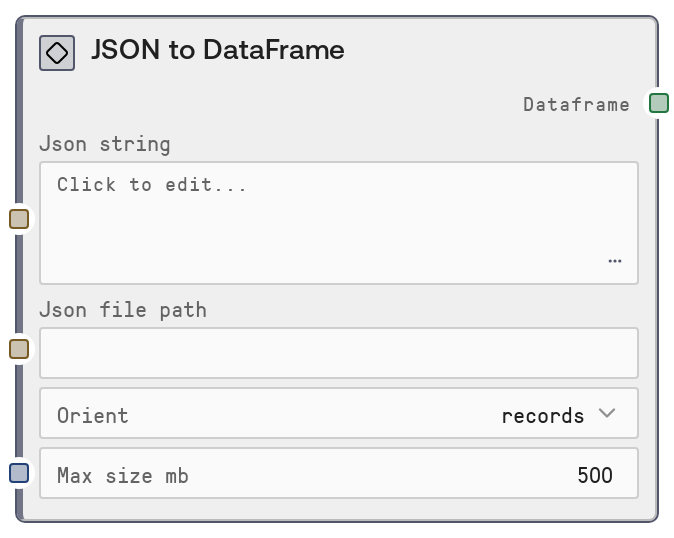This screenshot has height=538, width=674.
Task: Click the 'Click to edit...' placeholder text
Action: tap(151, 185)
